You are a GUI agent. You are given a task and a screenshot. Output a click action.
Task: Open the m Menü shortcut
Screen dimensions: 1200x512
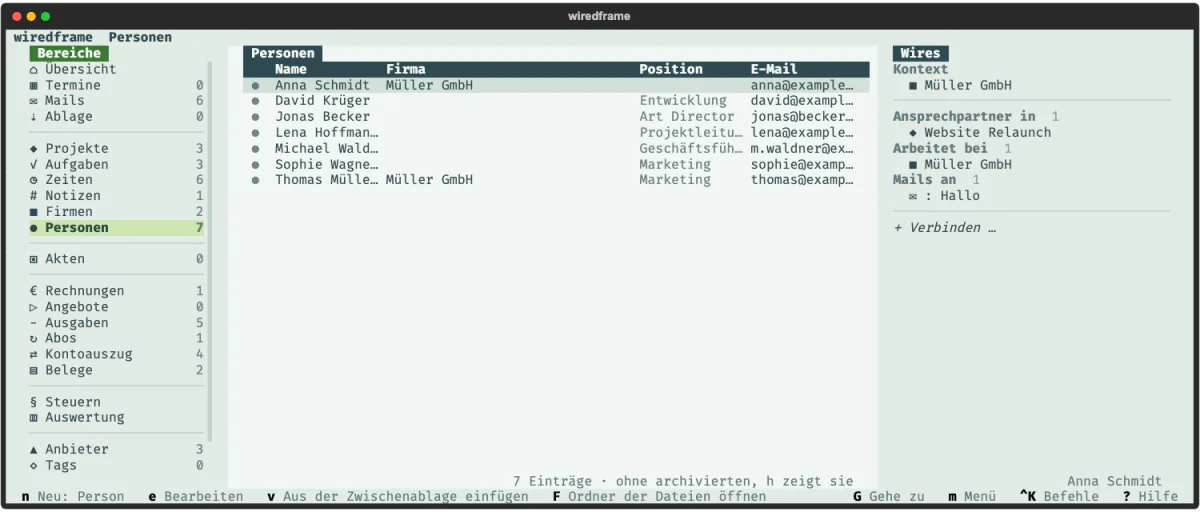[x=972, y=496]
